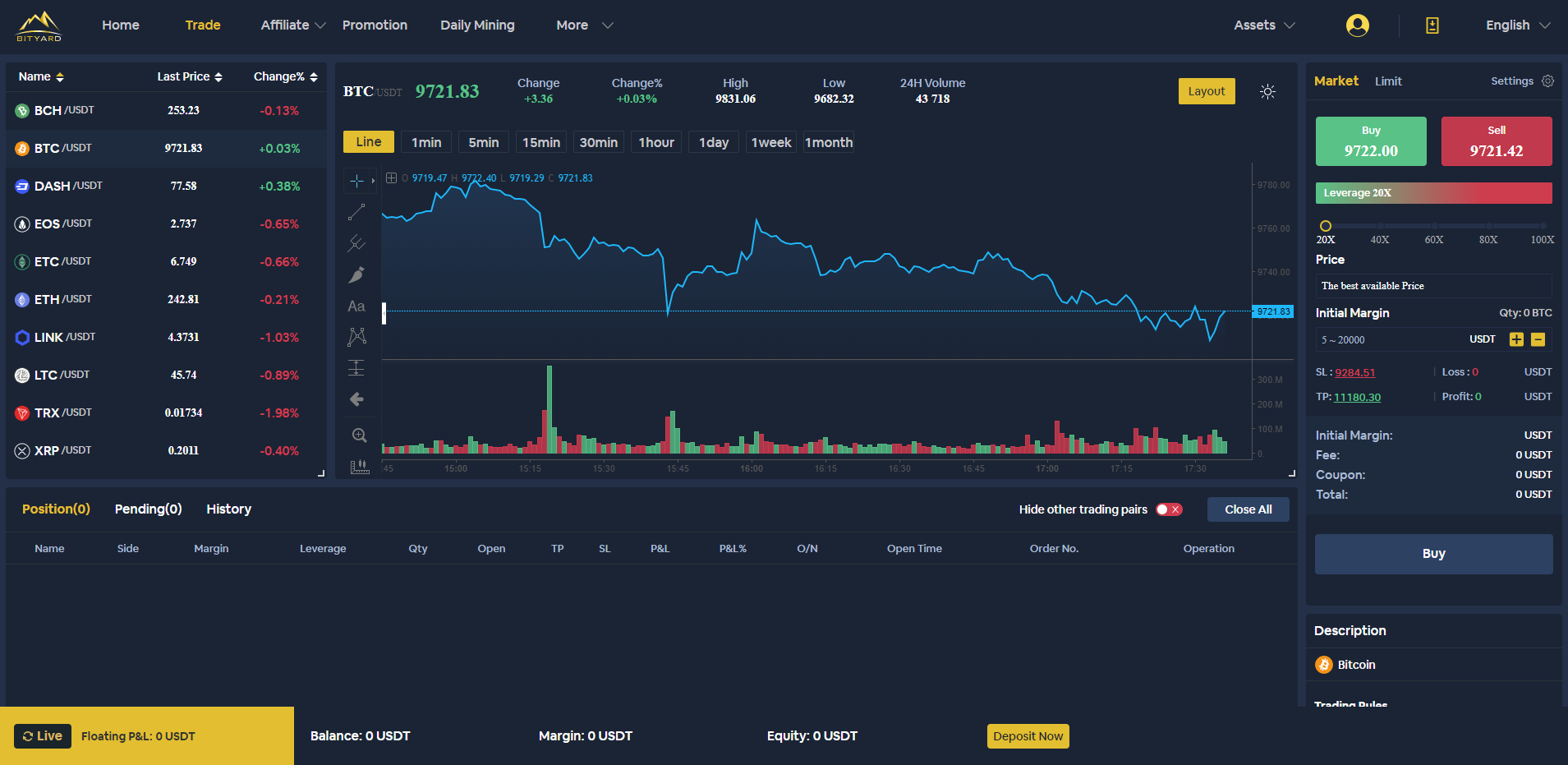Open the English language dropdown
The width and height of the screenshot is (1568, 765).
pos(1518,25)
